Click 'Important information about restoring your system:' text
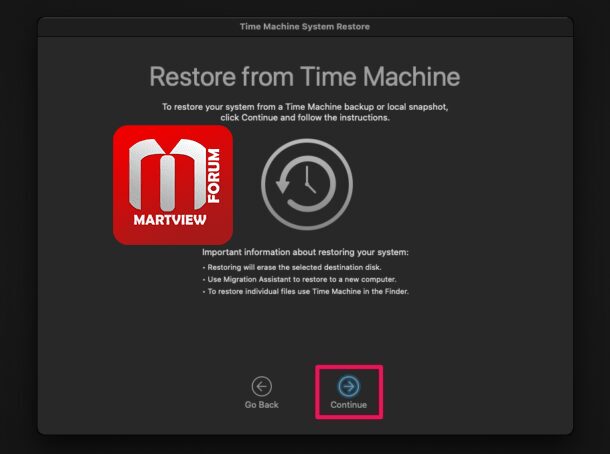Image resolution: width=610 pixels, height=454 pixels. tap(305, 252)
